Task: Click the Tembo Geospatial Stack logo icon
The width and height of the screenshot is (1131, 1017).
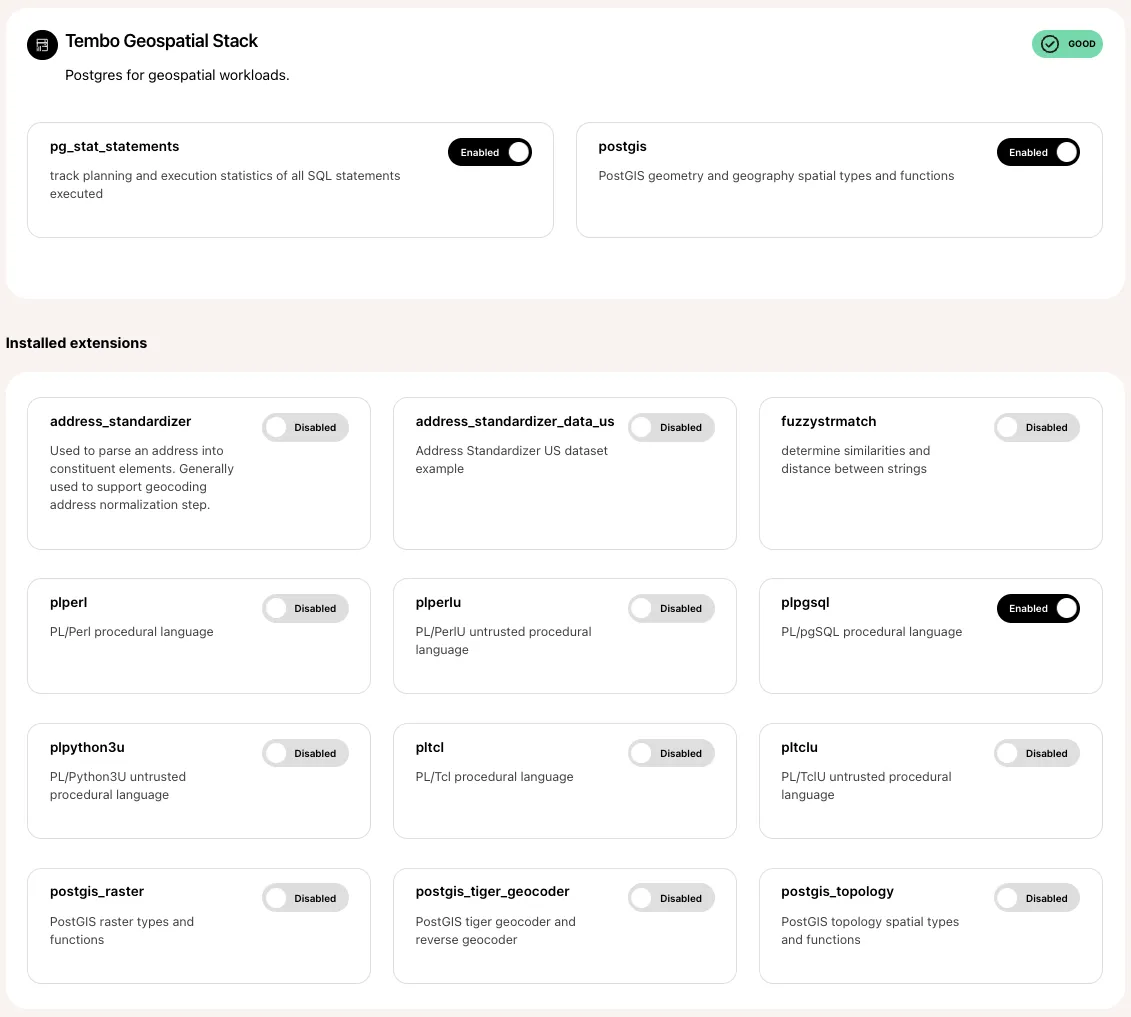Action: pyautogui.click(x=43, y=45)
